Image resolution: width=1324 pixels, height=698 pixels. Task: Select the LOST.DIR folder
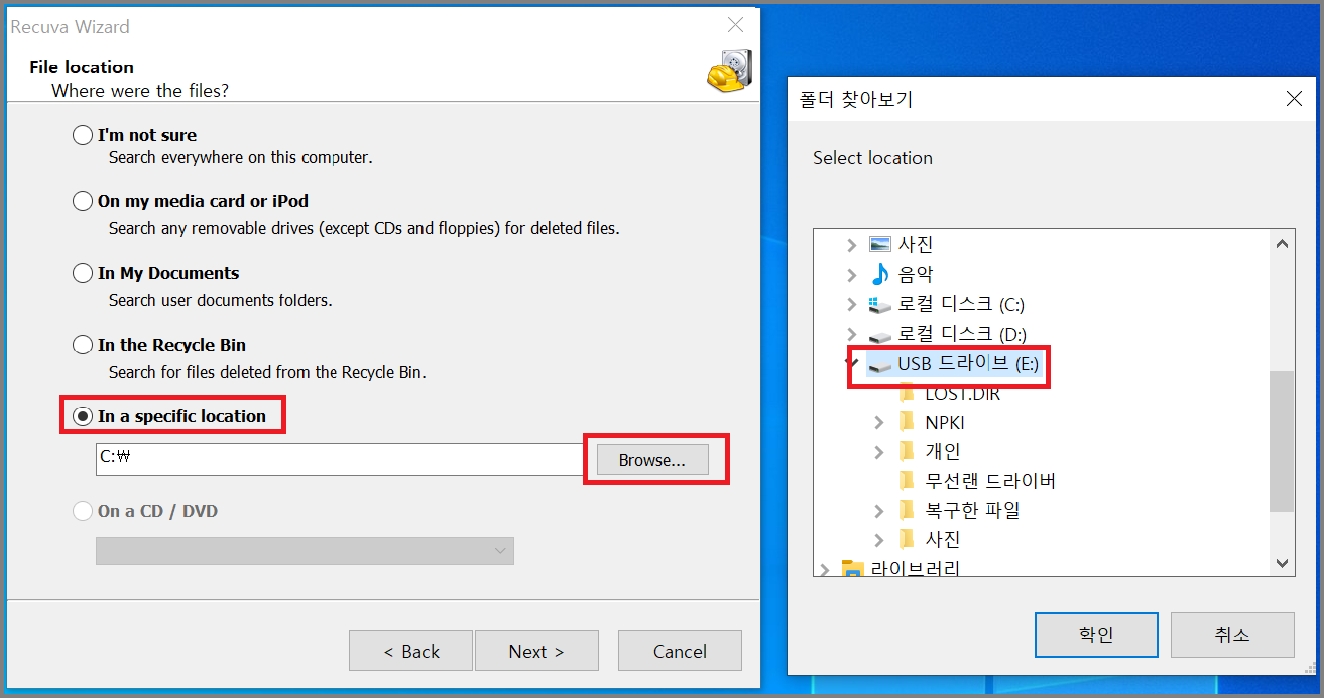coord(963,394)
